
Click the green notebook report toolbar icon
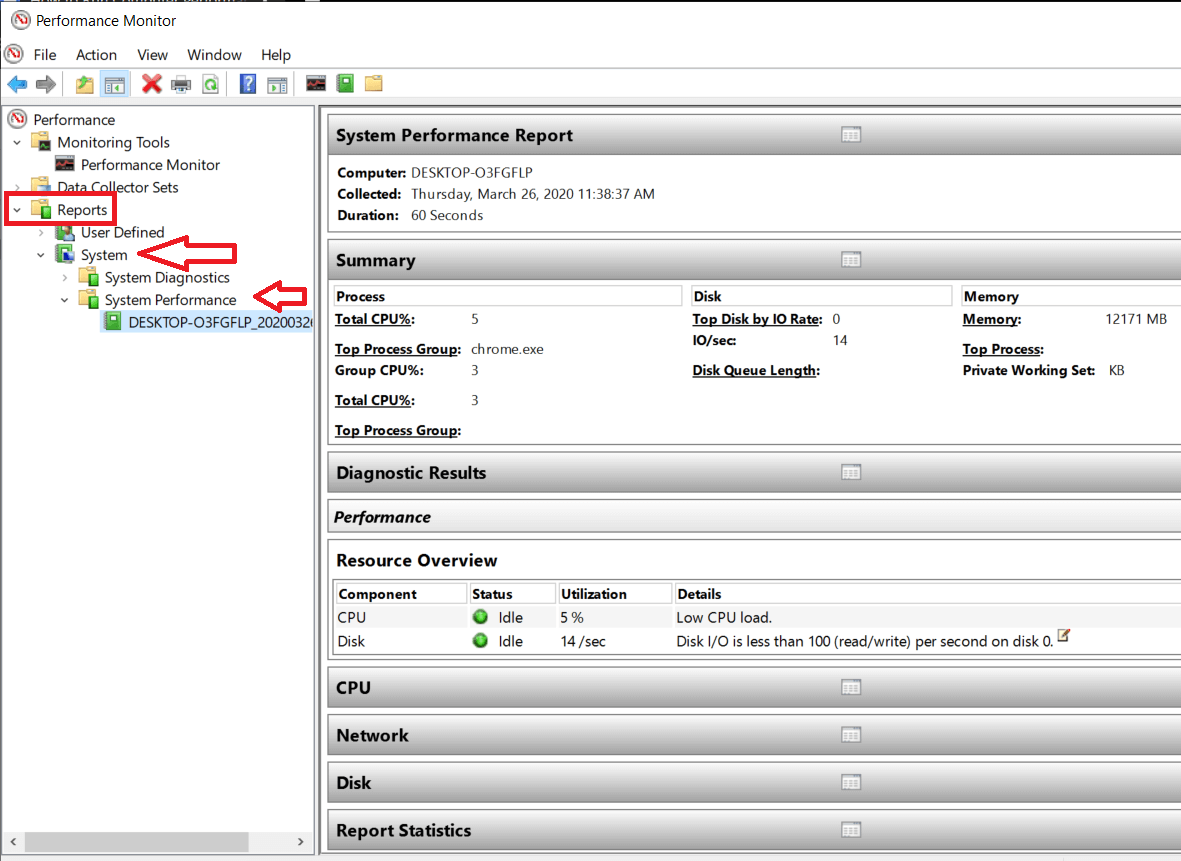345,84
